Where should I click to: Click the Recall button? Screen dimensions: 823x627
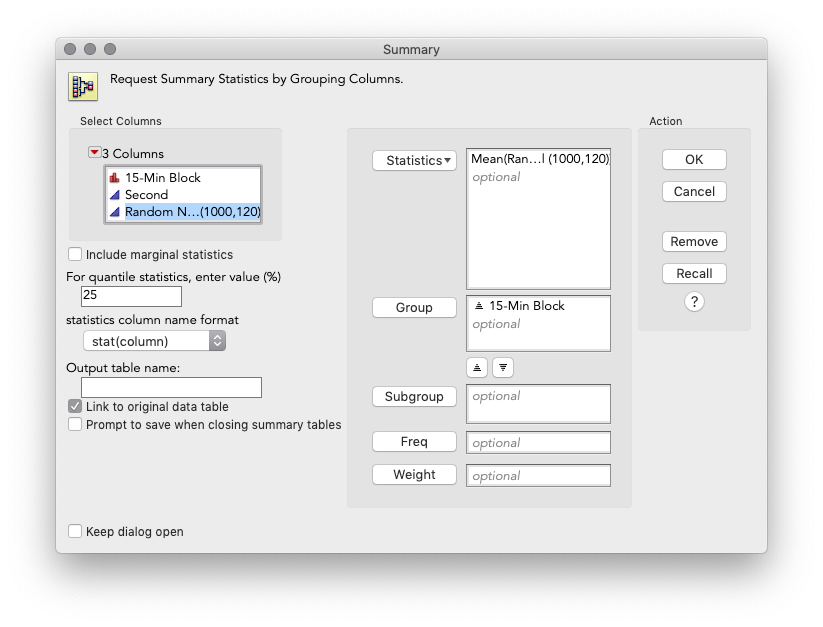tap(694, 273)
